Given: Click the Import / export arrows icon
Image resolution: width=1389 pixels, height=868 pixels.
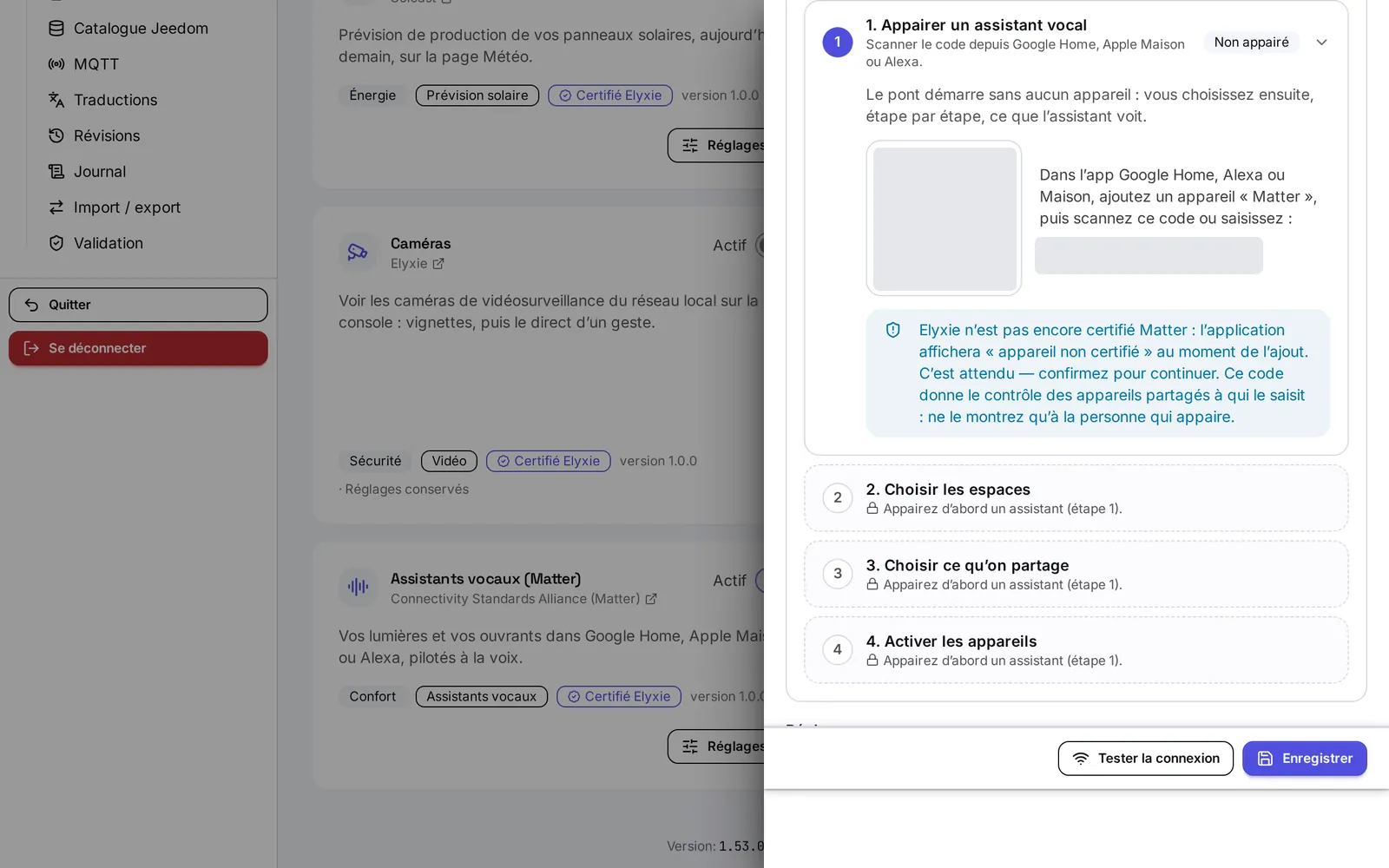Looking at the screenshot, I should (x=56, y=207).
